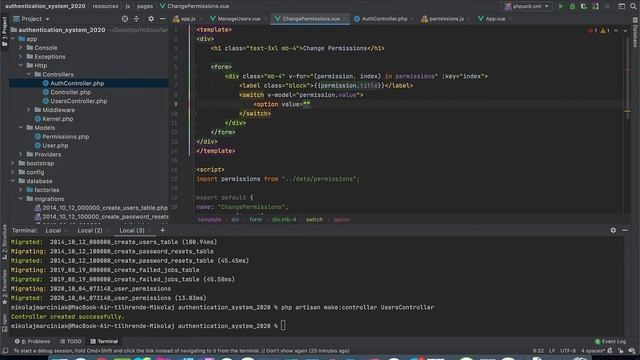This screenshot has height=360, width=640.
Task: Open Terminal panel settings gear
Action: (x=613, y=230)
